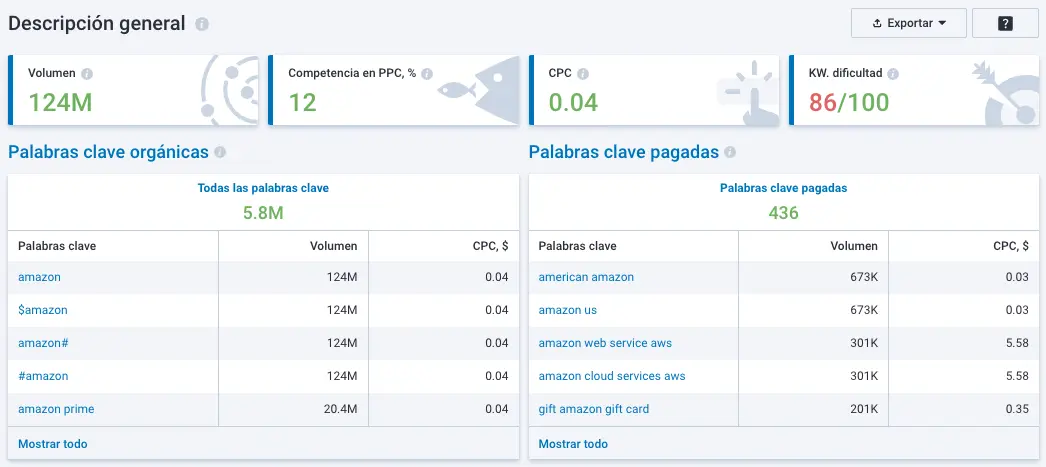The width and height of the screenshot is (1046, 467).
Task: Open Palabras clave orgánicas section heading
Action: click(x=108, y=152)
